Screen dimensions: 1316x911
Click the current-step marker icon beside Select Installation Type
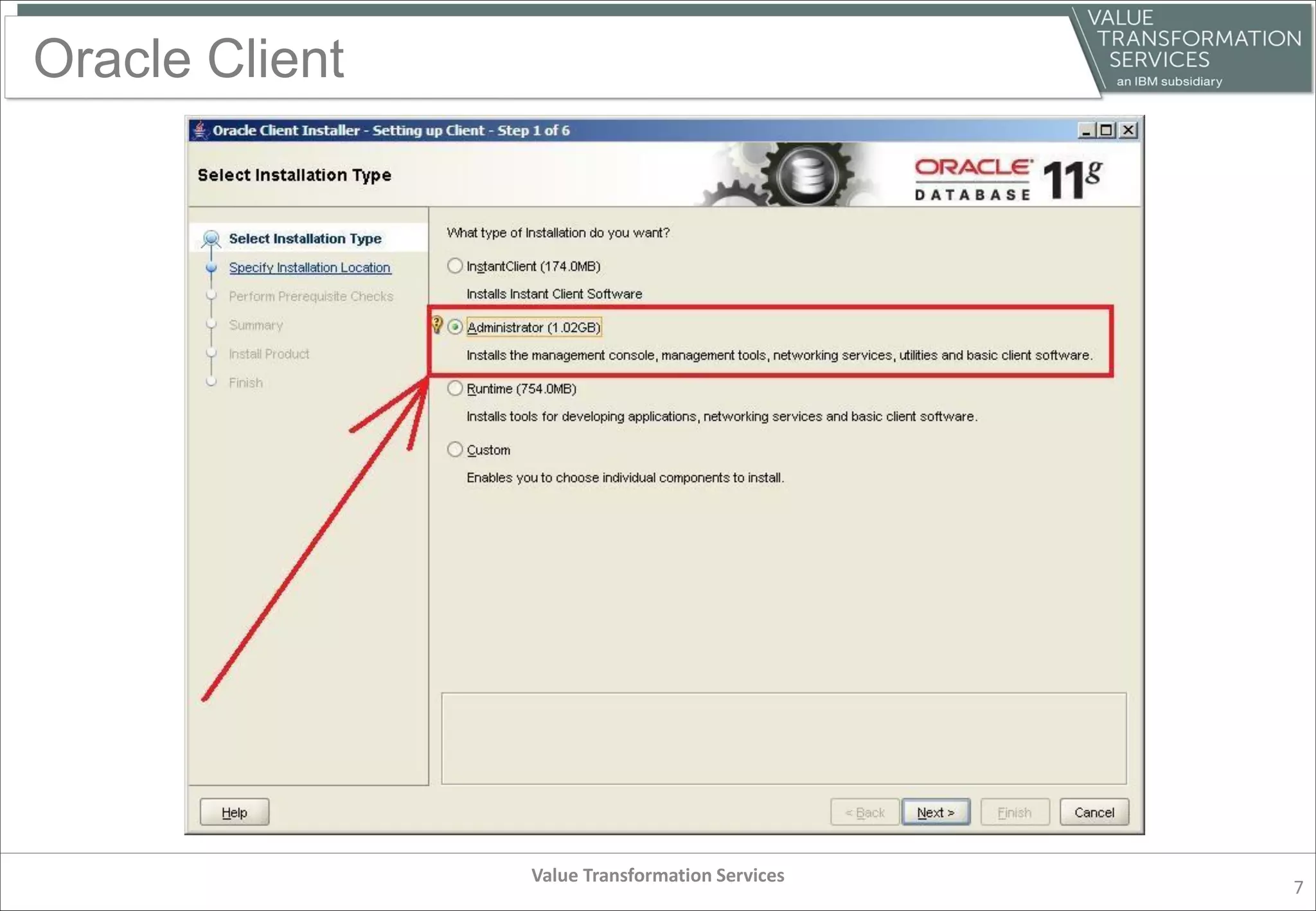(211, 239)
